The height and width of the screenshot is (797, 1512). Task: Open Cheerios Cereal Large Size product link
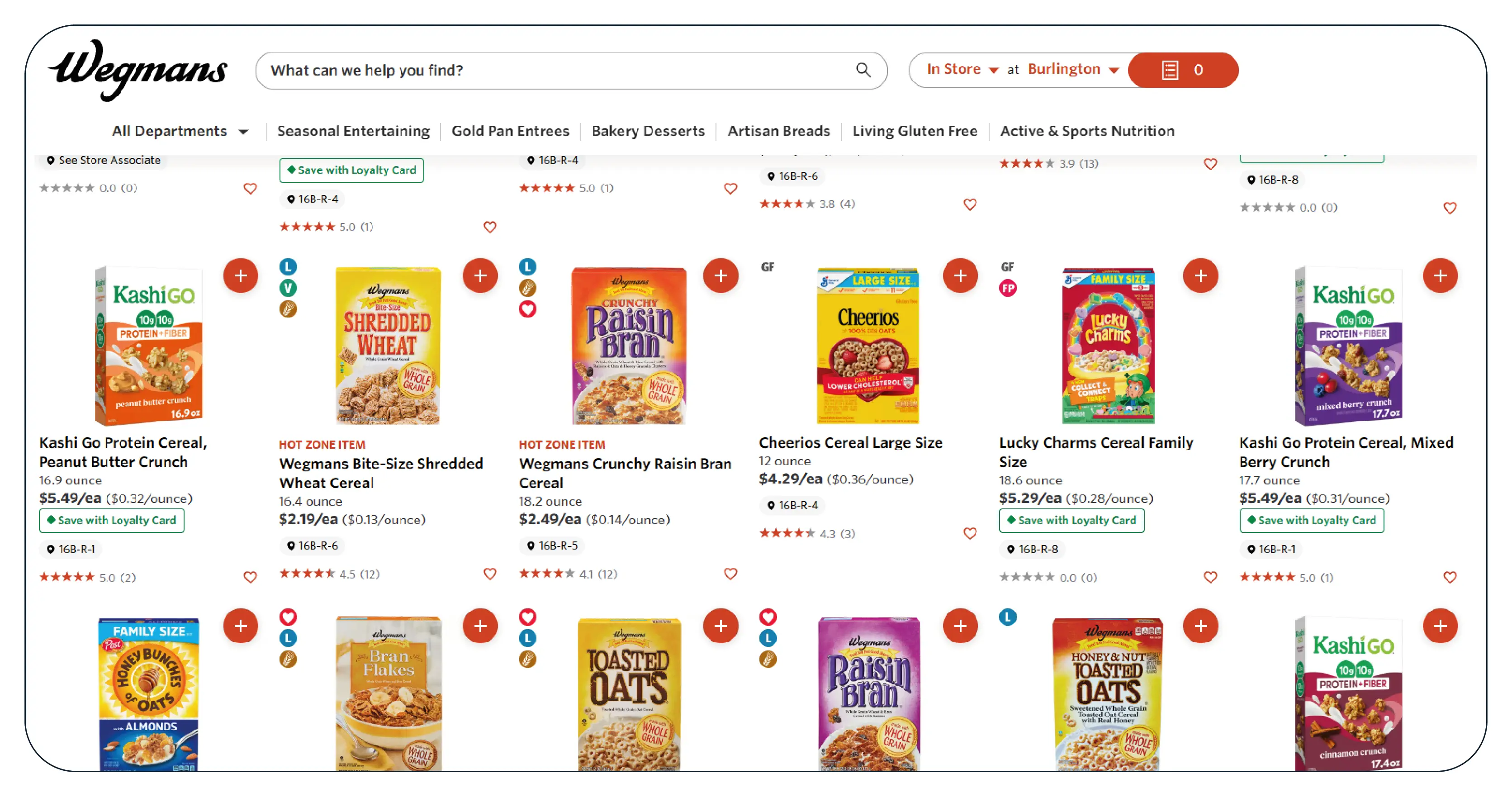tap(850, 442)
